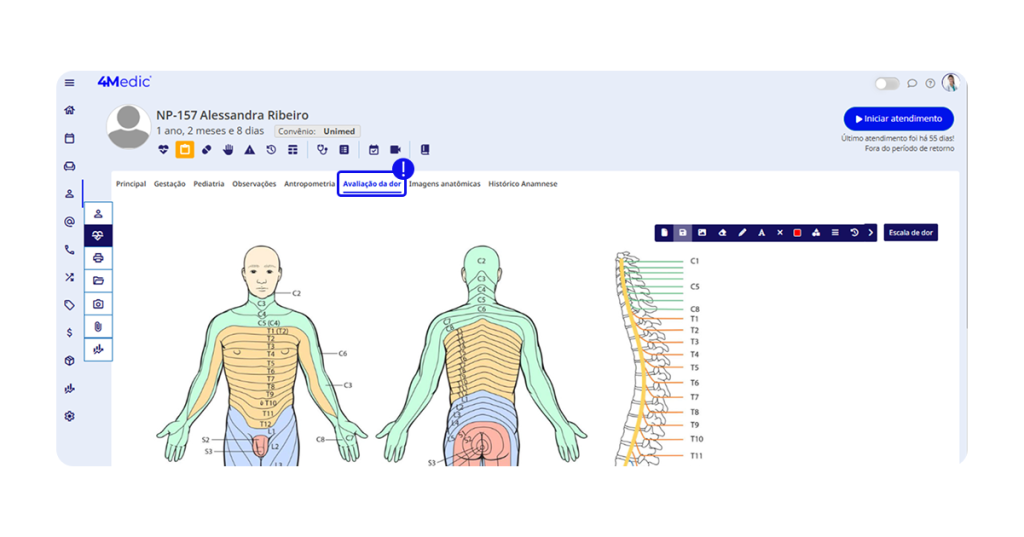Open the stethoscope icon under patient name

tap(322, 150)
